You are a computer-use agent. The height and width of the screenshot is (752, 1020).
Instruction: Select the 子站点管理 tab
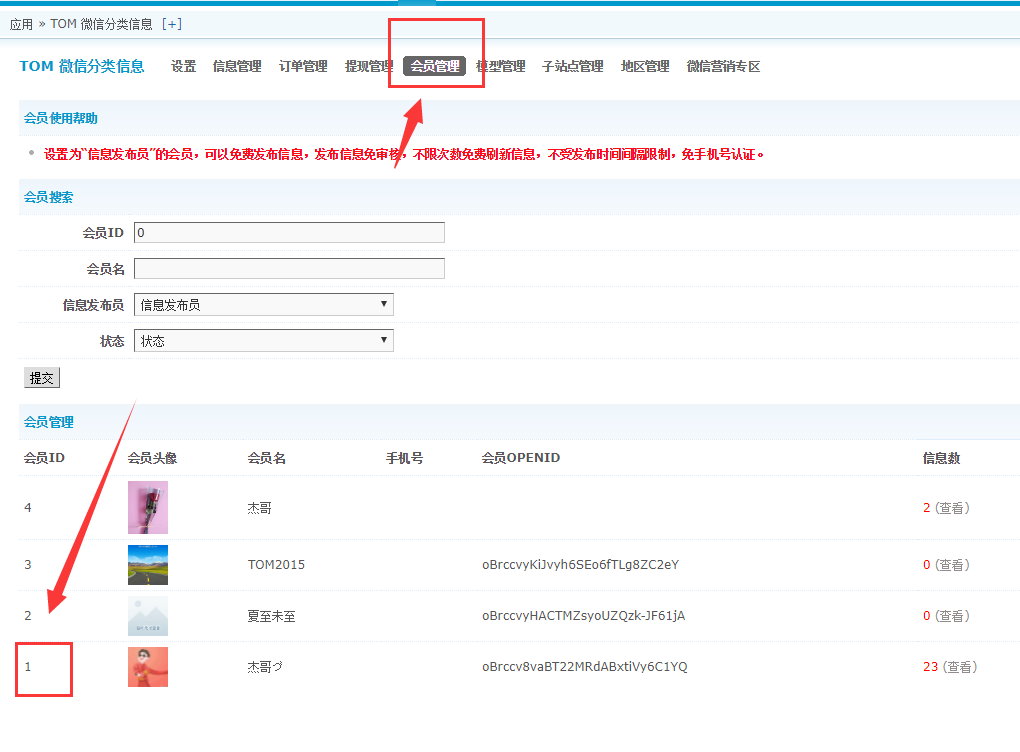click(x=573, y=67)
